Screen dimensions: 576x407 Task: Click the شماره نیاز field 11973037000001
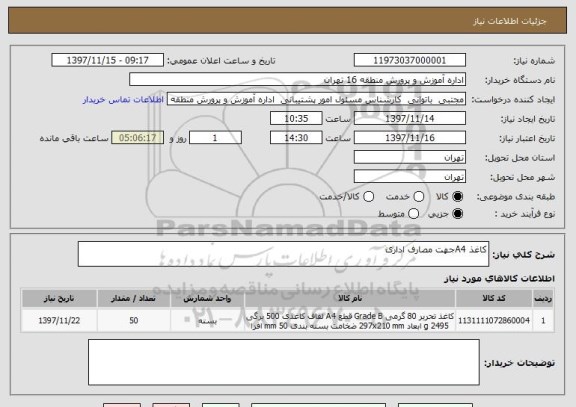point(410,60)
